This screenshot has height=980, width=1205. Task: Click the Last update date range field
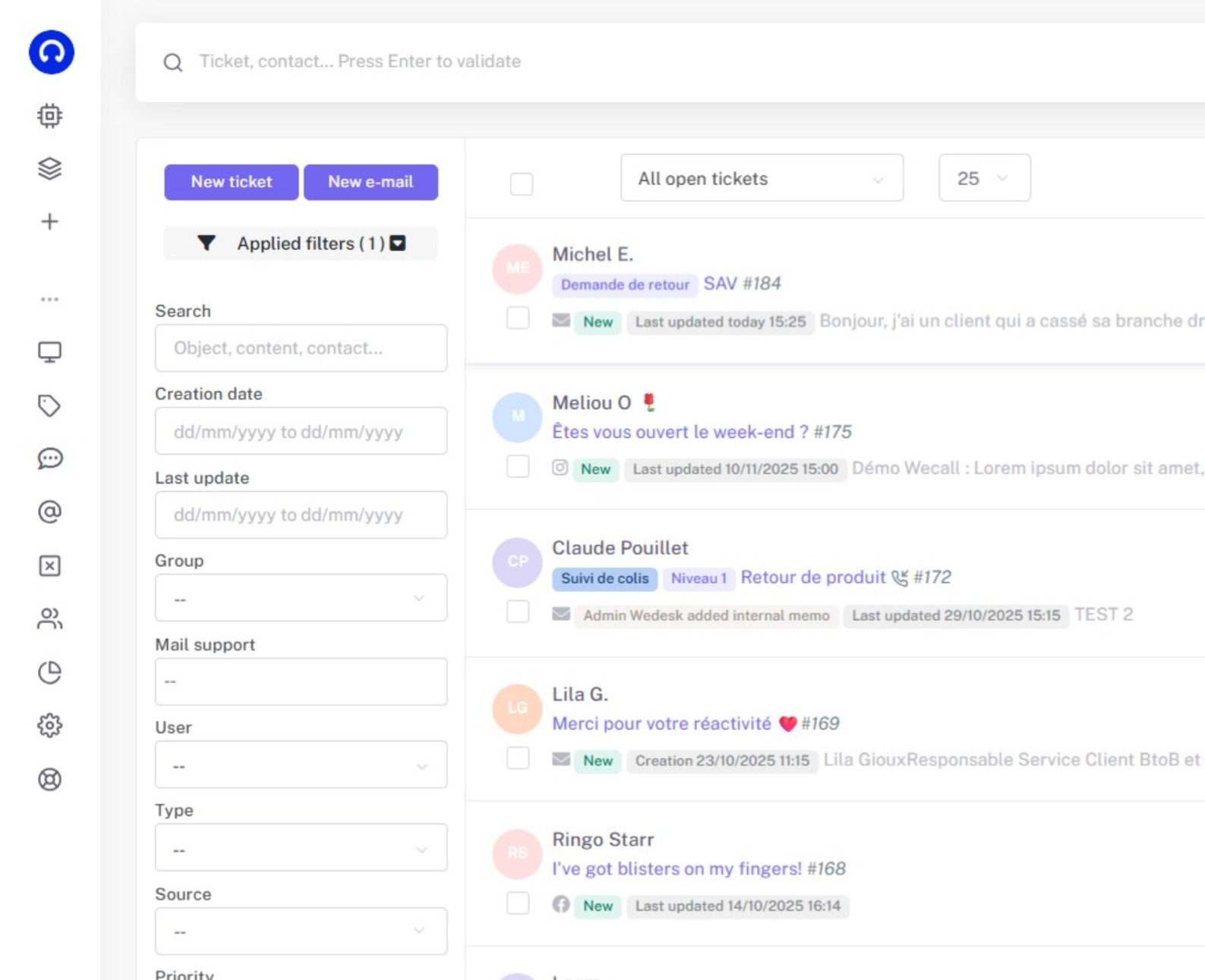pyautogui.click(x=301, y=515)
